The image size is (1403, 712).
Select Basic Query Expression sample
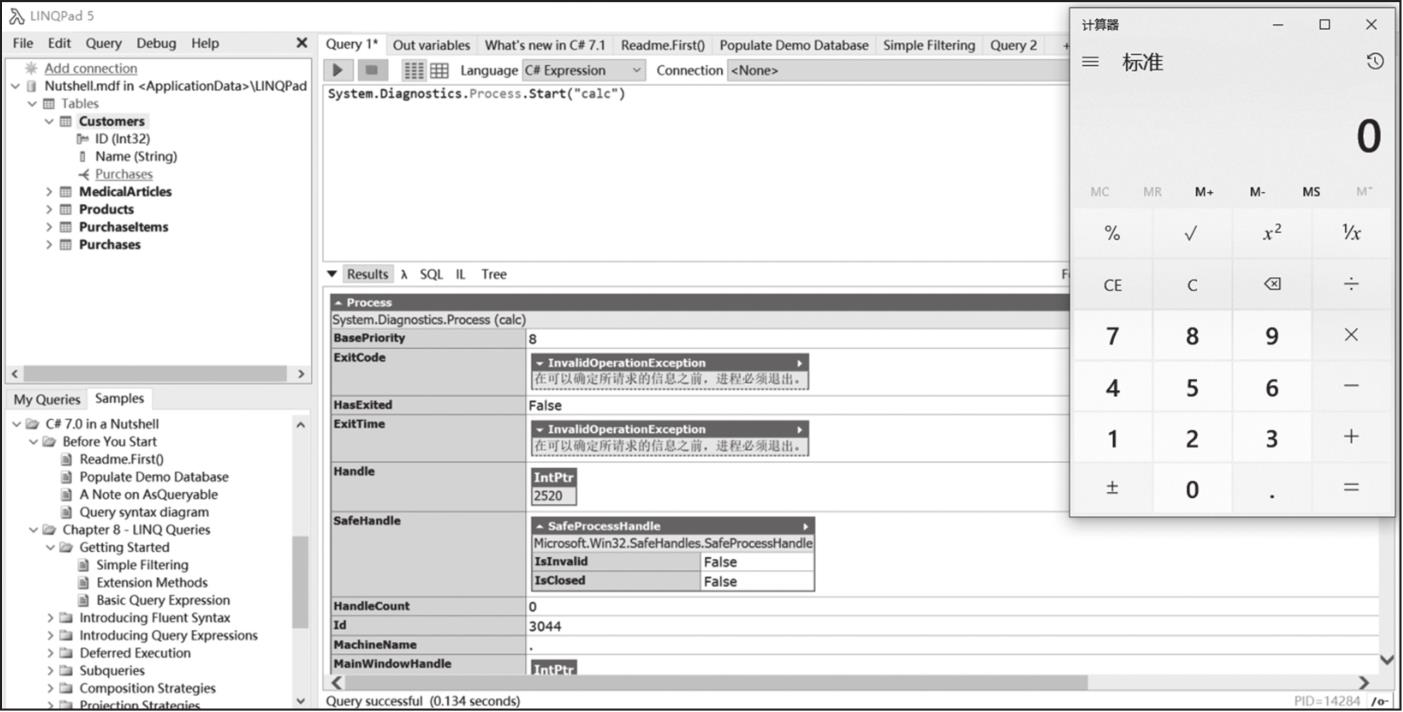click(x=163, y=600)
